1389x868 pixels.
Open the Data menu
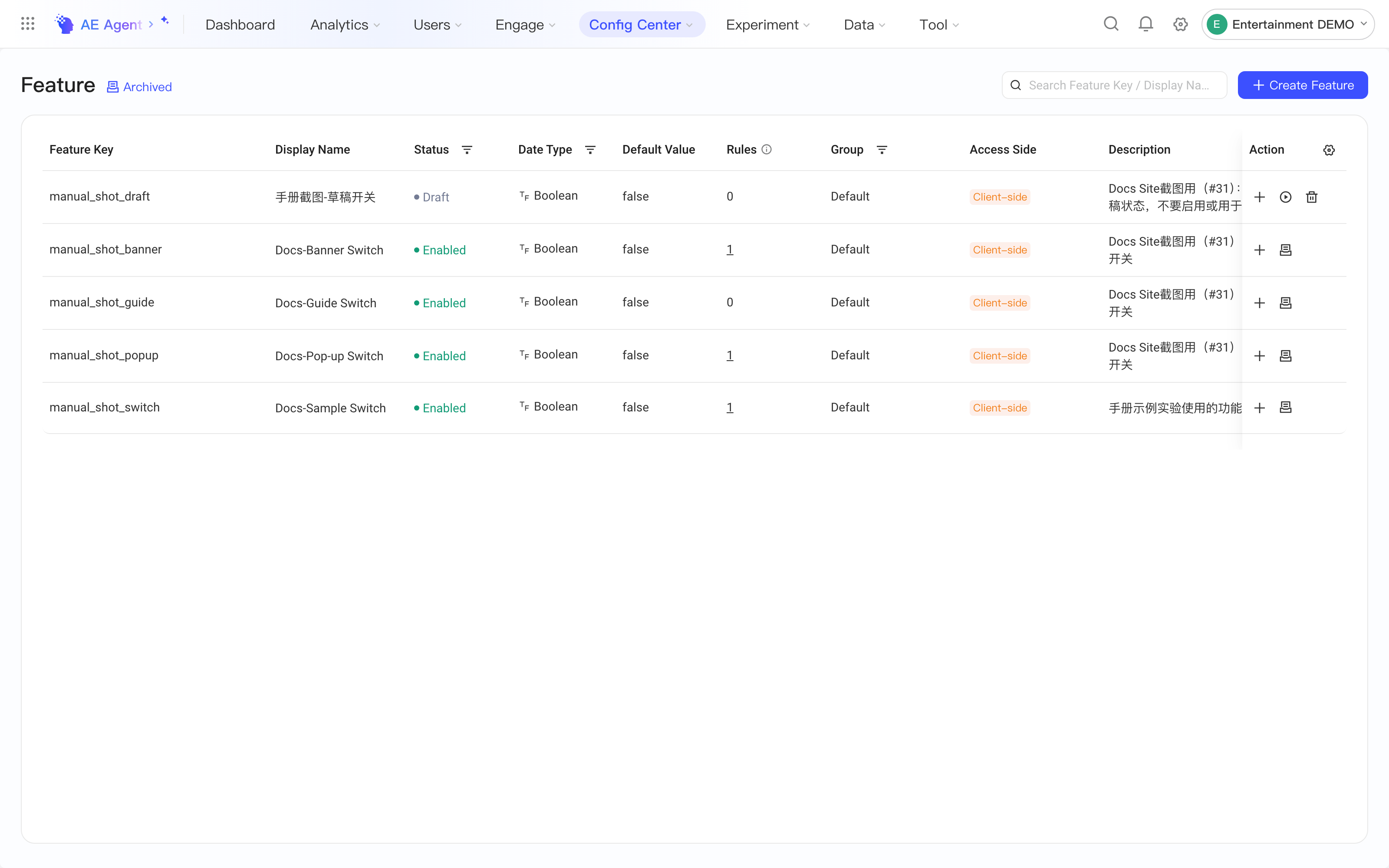(864, 25)
